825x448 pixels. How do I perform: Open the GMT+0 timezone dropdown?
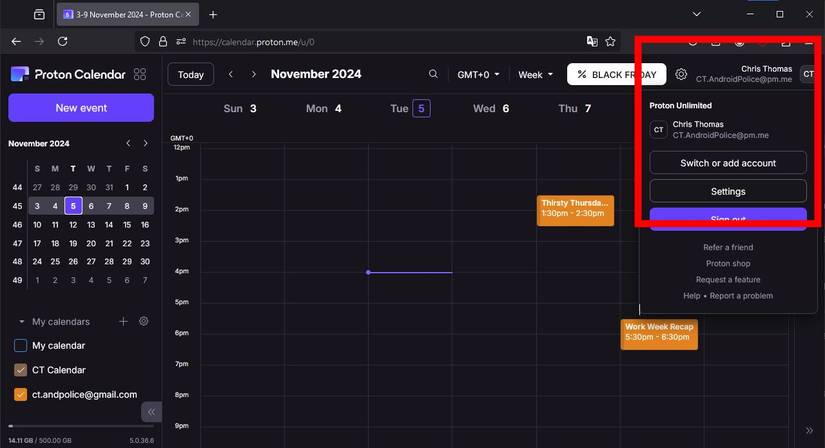[478, 74]
